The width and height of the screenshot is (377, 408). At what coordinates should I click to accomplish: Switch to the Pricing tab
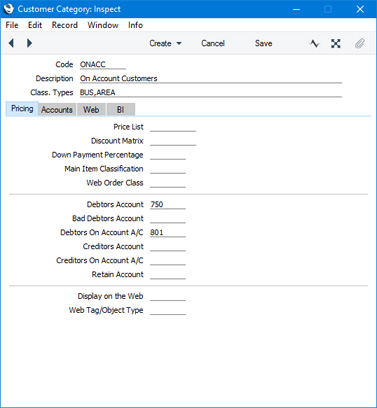click(x=22, y=109)
